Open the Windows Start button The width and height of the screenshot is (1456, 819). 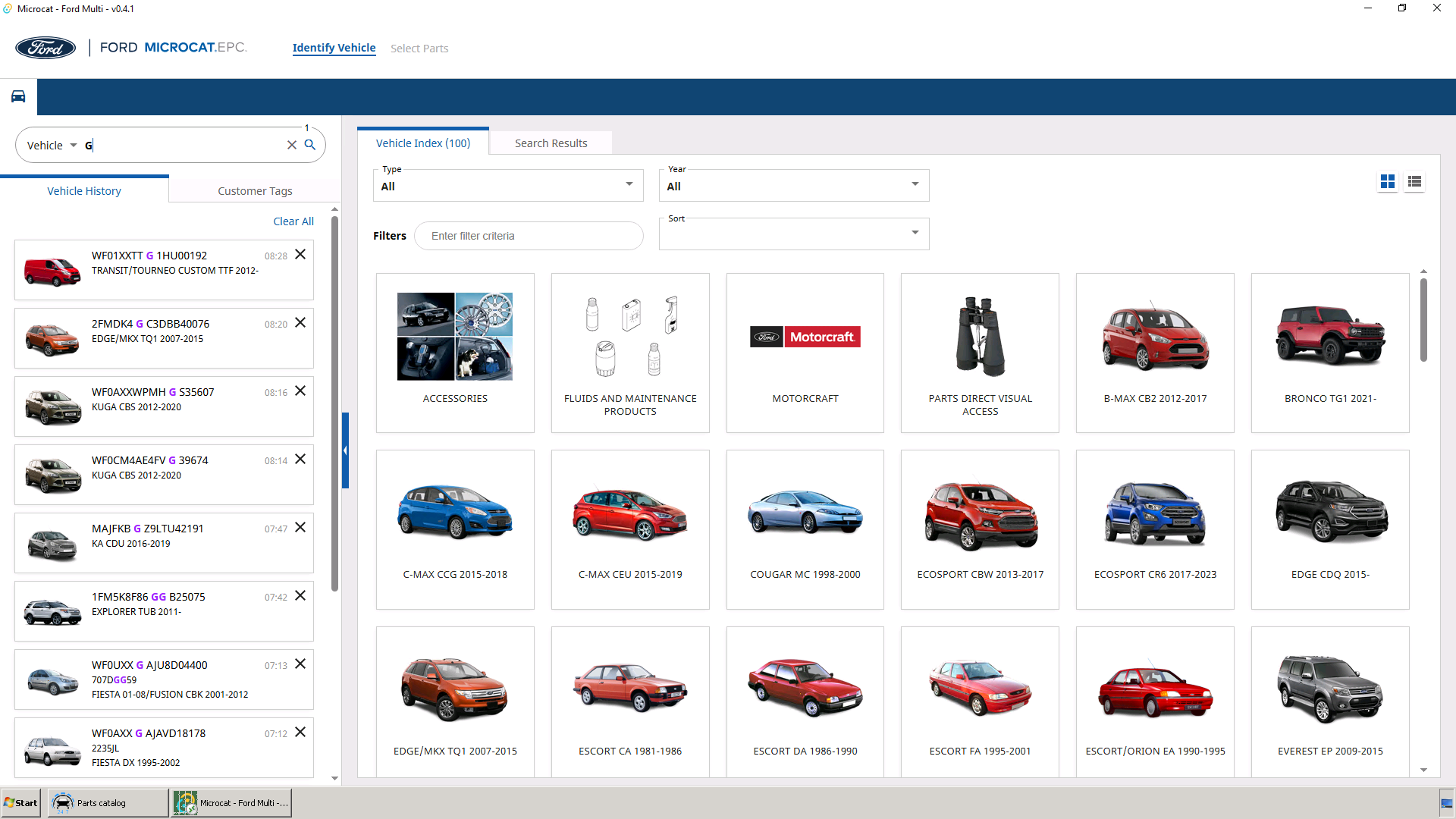tap(21, 803)
